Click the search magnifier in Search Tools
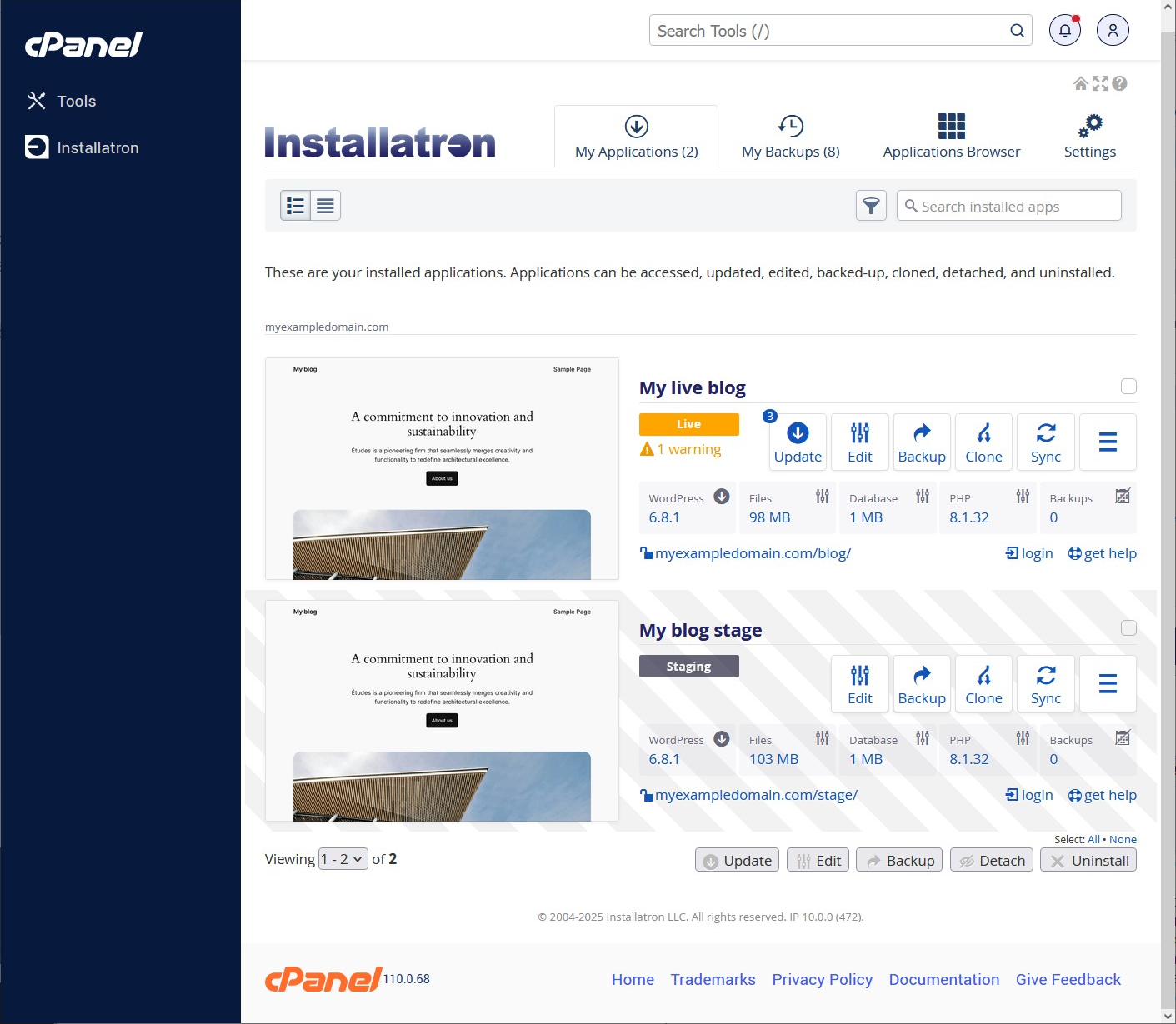The height and width of the screenshot is (1024, 1176). tap(1017, 31)
